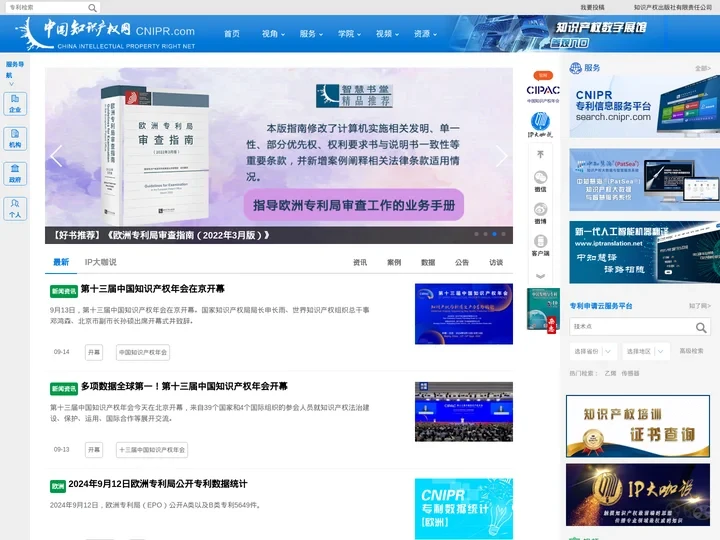Click 知识产权出版社有限责任公司 top link
This screenshot has width=720, height=540.
(673, 7)
